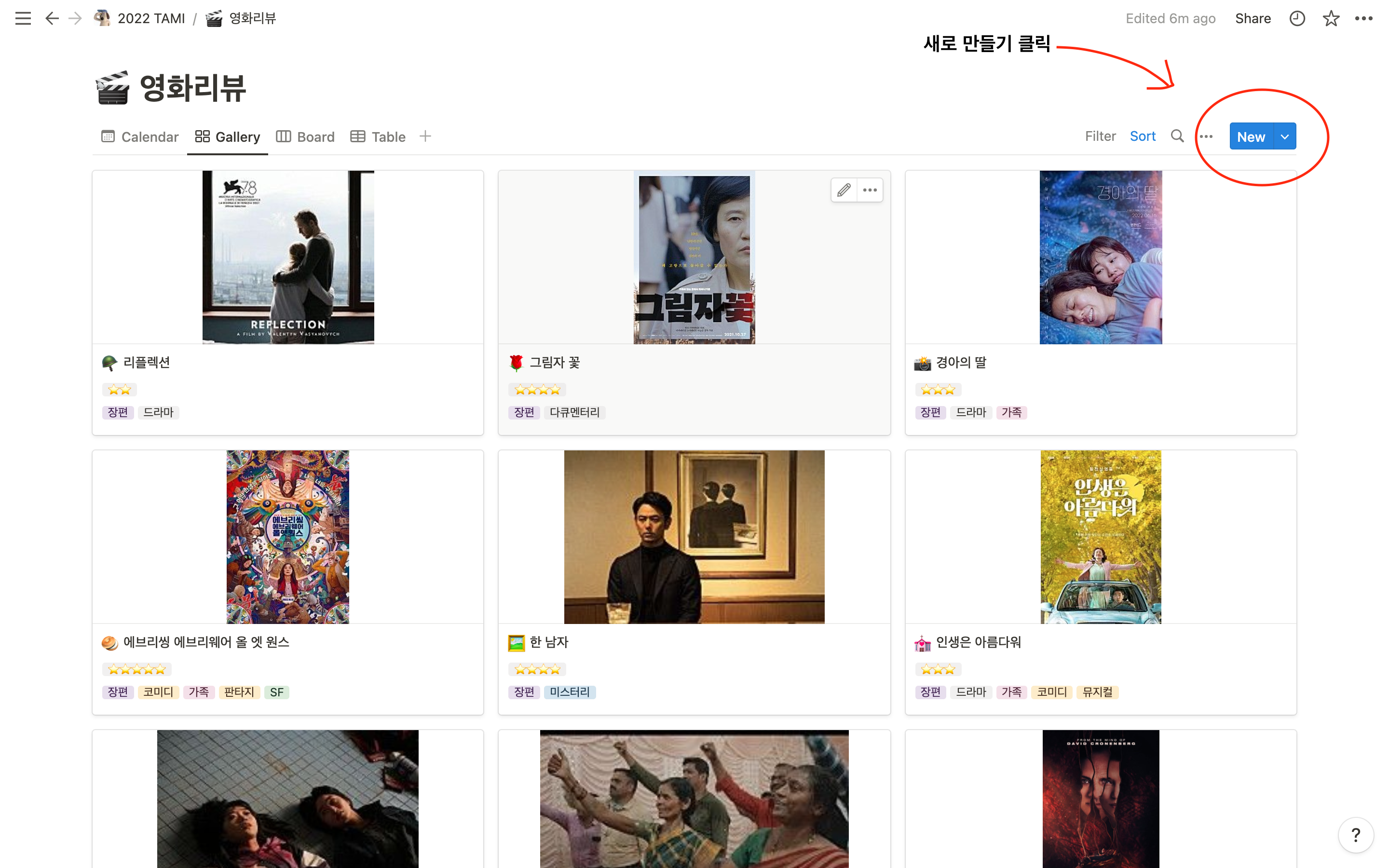Open the Filter options
Image resolution: width=1389 pixels, height=868 pixels.
coord(1100,136)
